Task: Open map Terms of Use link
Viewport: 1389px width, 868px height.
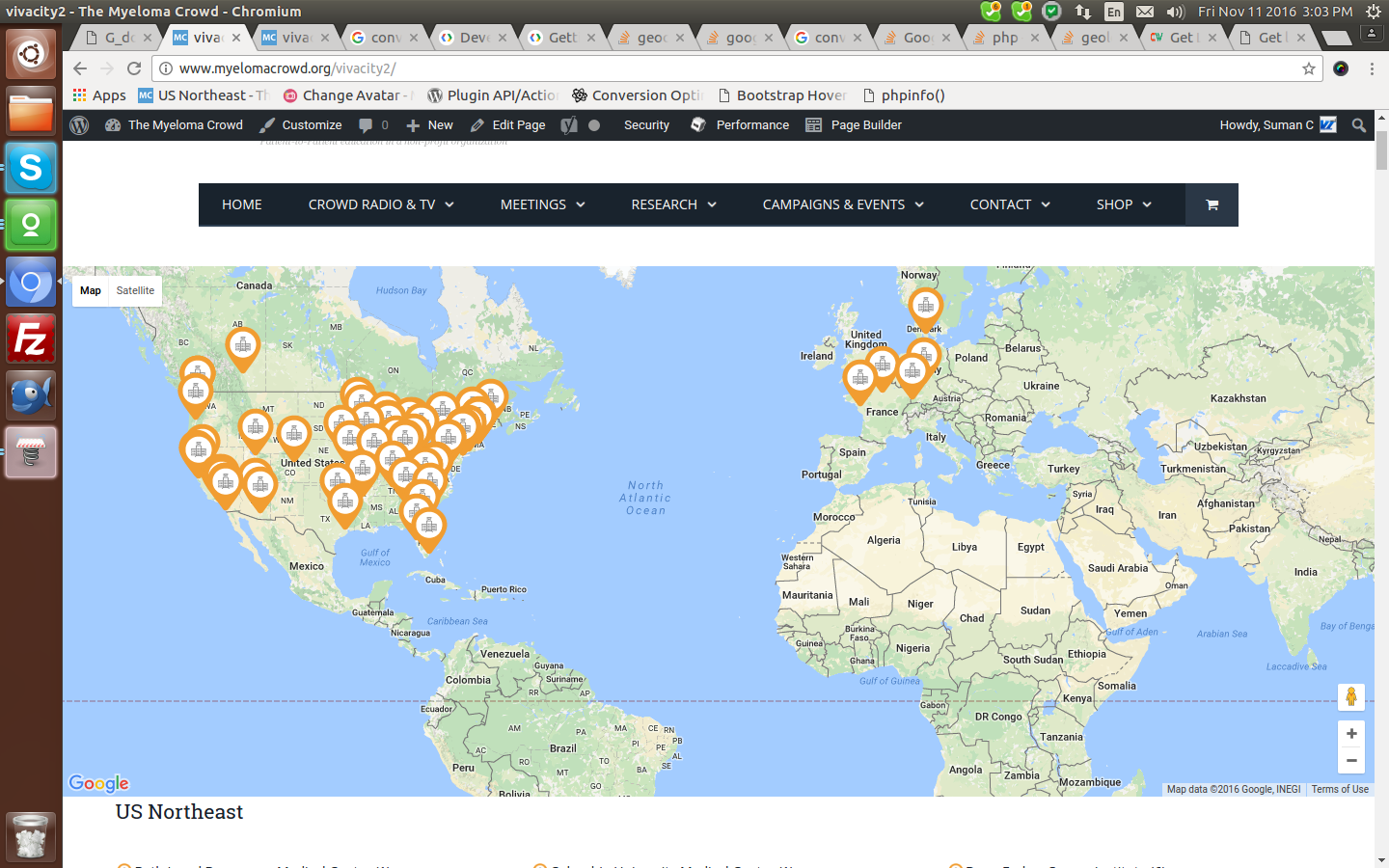Action: pyautogui.click(x=1340, y=789)
